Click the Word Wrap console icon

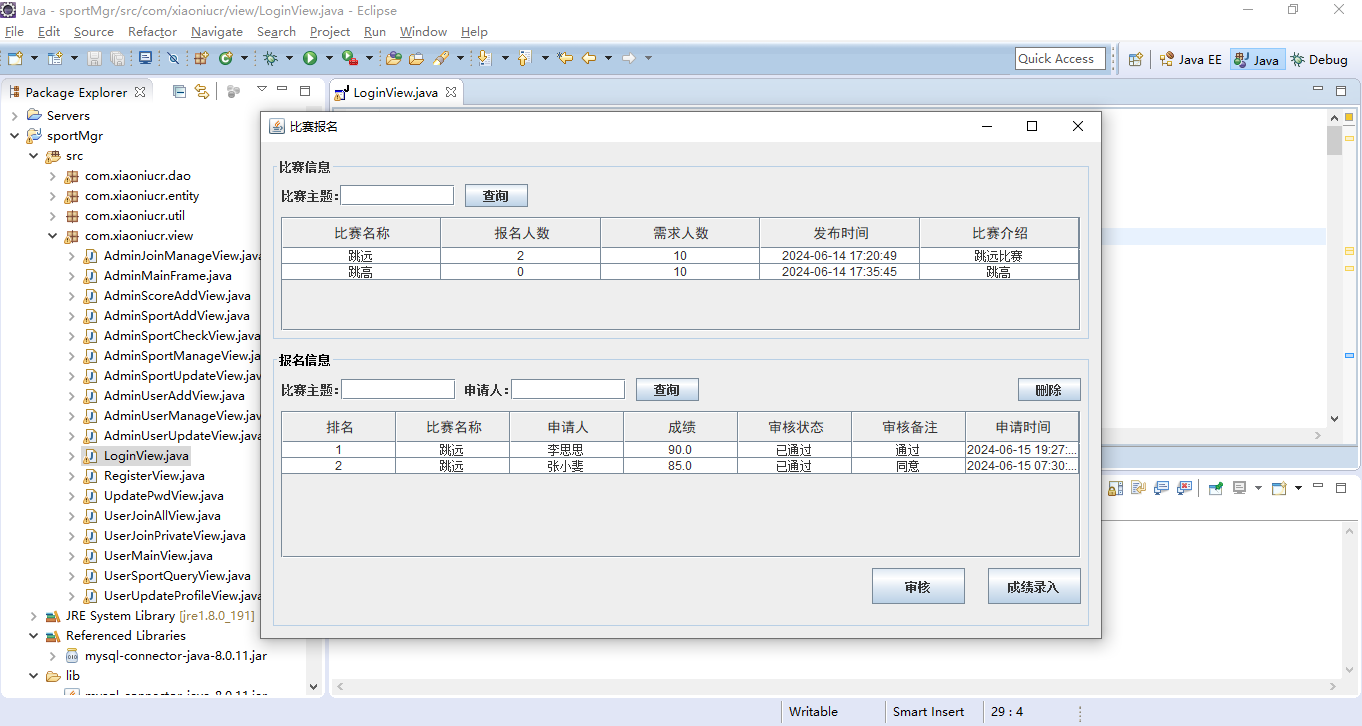[x=1138, y=488]
